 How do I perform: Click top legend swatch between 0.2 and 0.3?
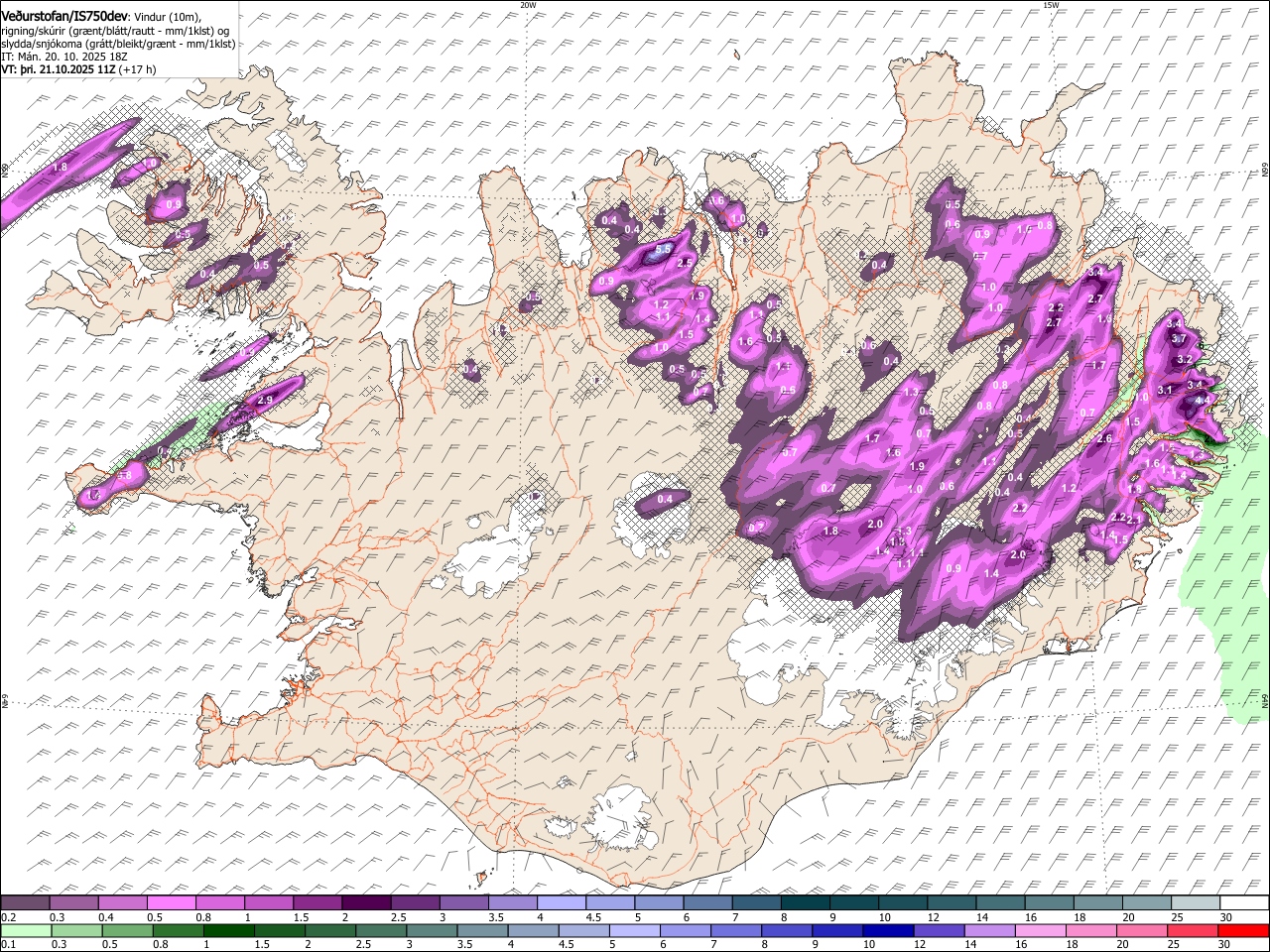[x=25, y=903]
